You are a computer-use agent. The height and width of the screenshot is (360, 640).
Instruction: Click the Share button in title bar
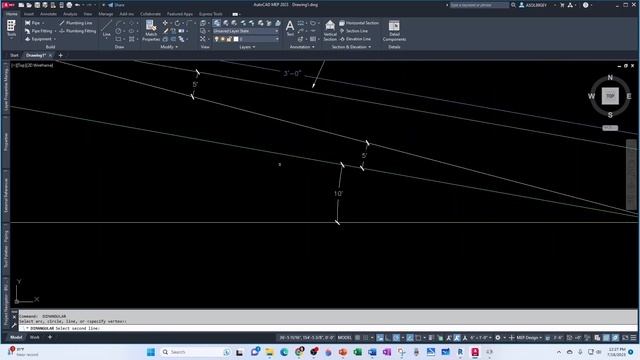coord(117,5)
